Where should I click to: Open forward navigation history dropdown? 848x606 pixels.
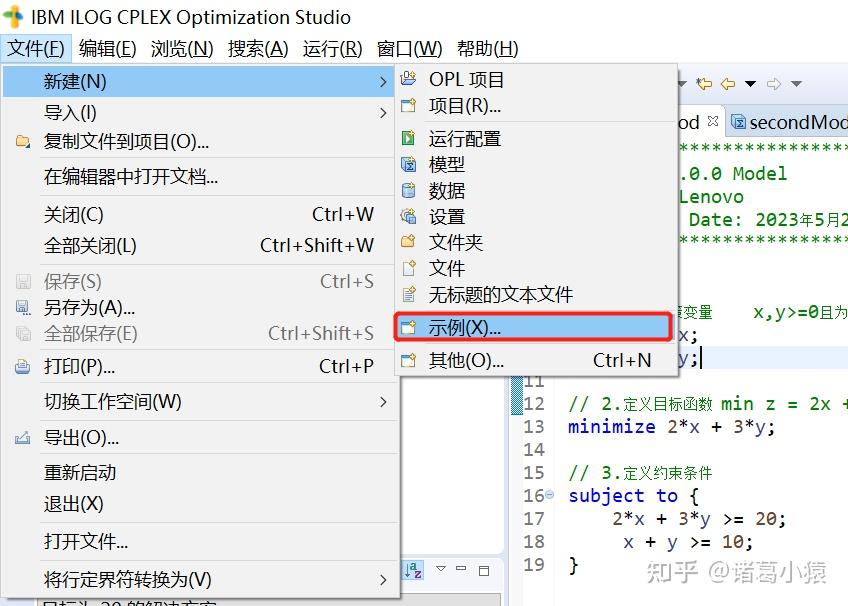796,83
